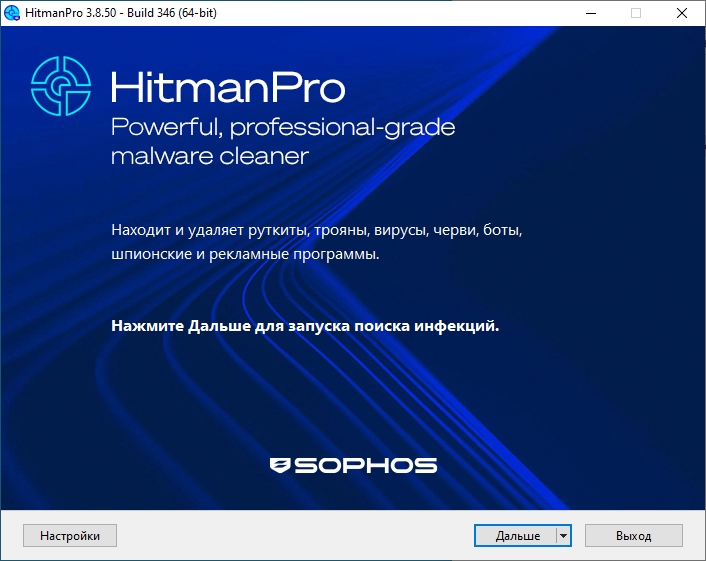This screenshot has width=706, height=561.
Task: Click the 'malware cleaner' tagline line
Action: (210, 156)
